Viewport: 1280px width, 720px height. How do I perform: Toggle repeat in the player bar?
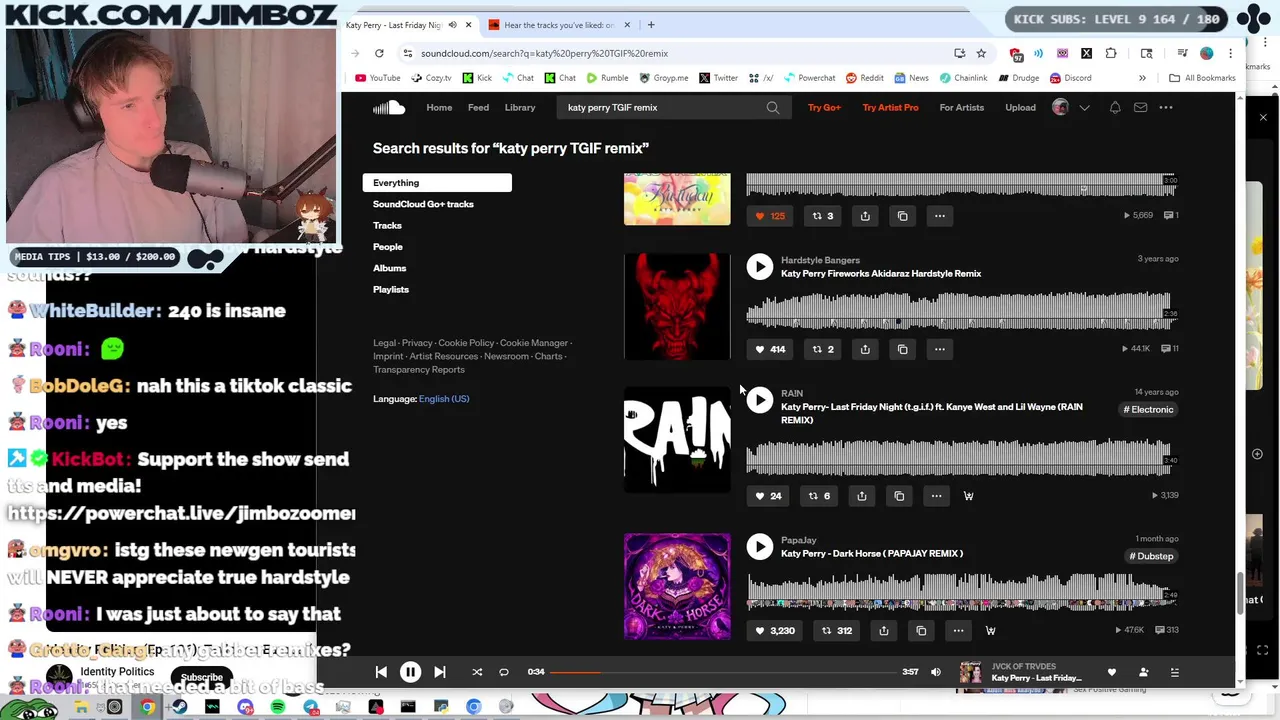tap(504, 672)
